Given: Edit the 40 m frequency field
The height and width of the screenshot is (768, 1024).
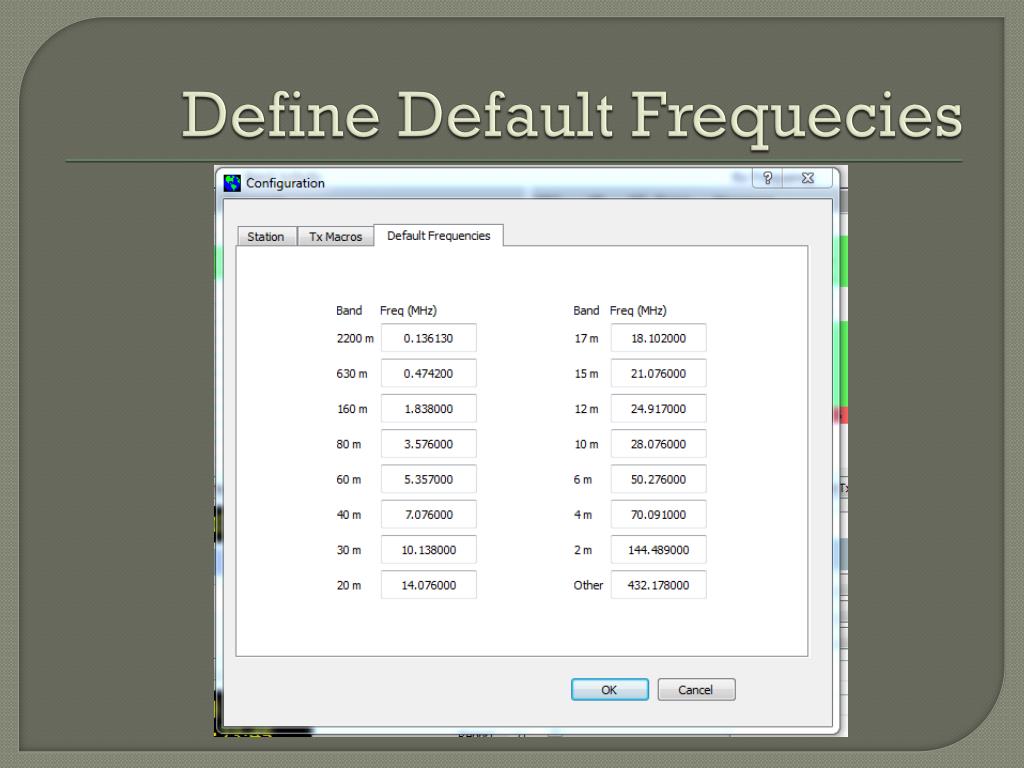Looking at the screenshot, I should (428, 515).
